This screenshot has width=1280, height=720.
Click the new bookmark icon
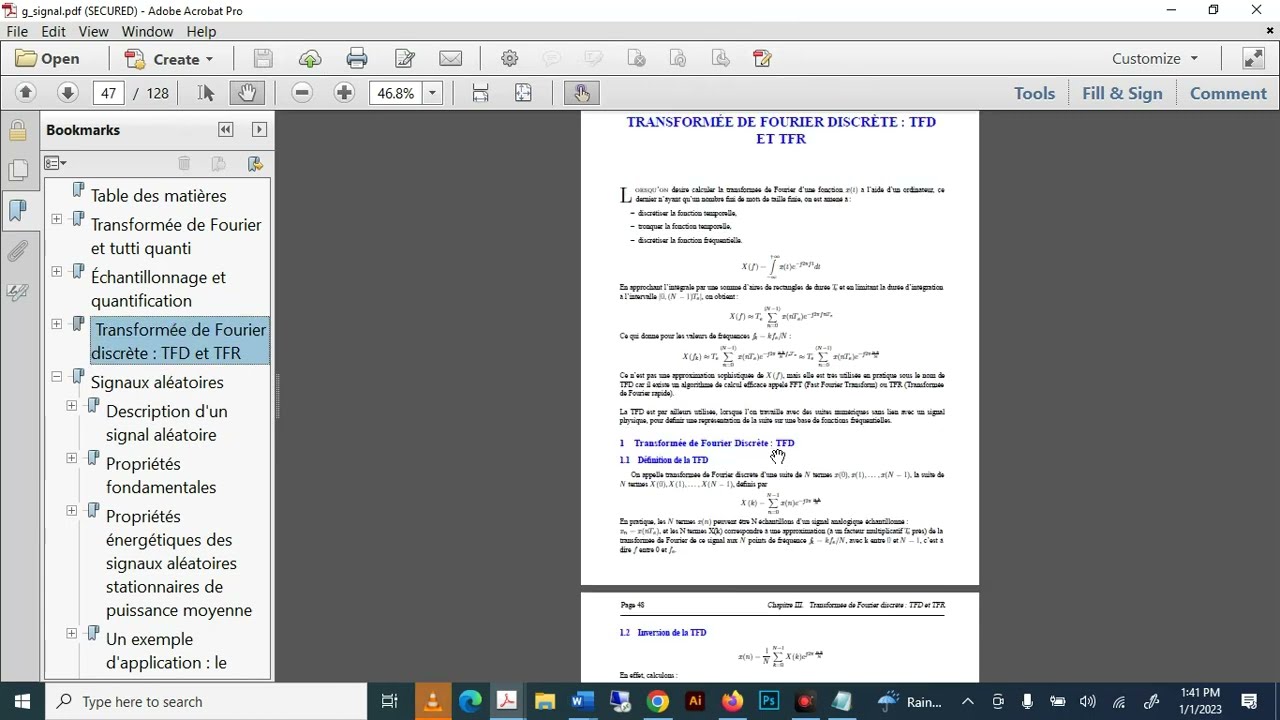[x=218, y=163]
